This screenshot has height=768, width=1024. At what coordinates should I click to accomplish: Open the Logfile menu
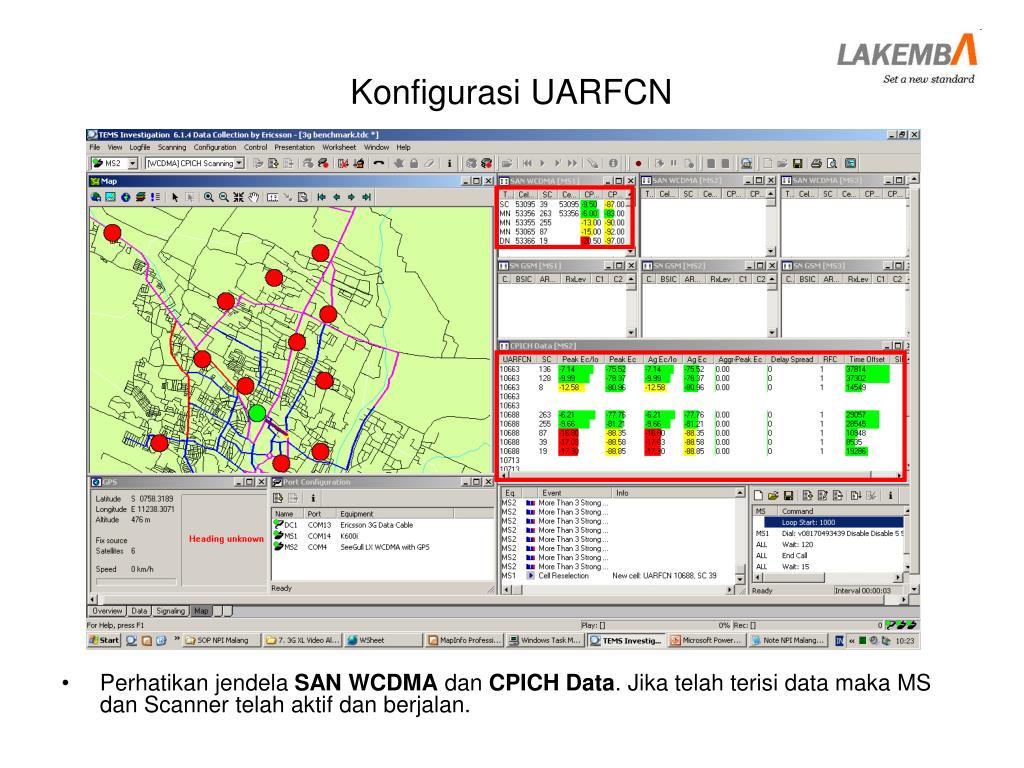(x=140, y=148)
